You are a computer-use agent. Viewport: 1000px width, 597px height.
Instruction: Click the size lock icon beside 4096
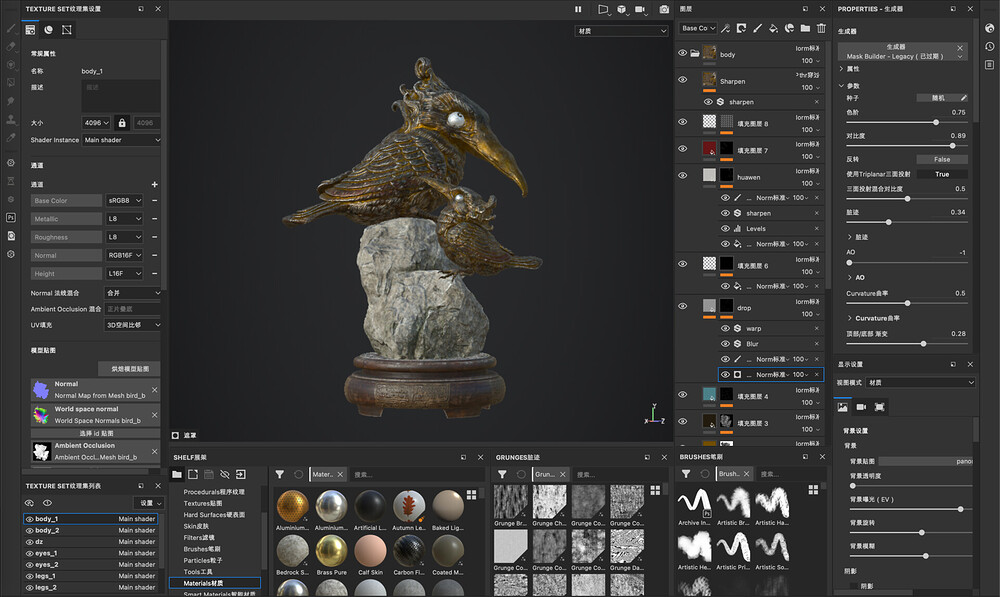[x=122, y=123]
